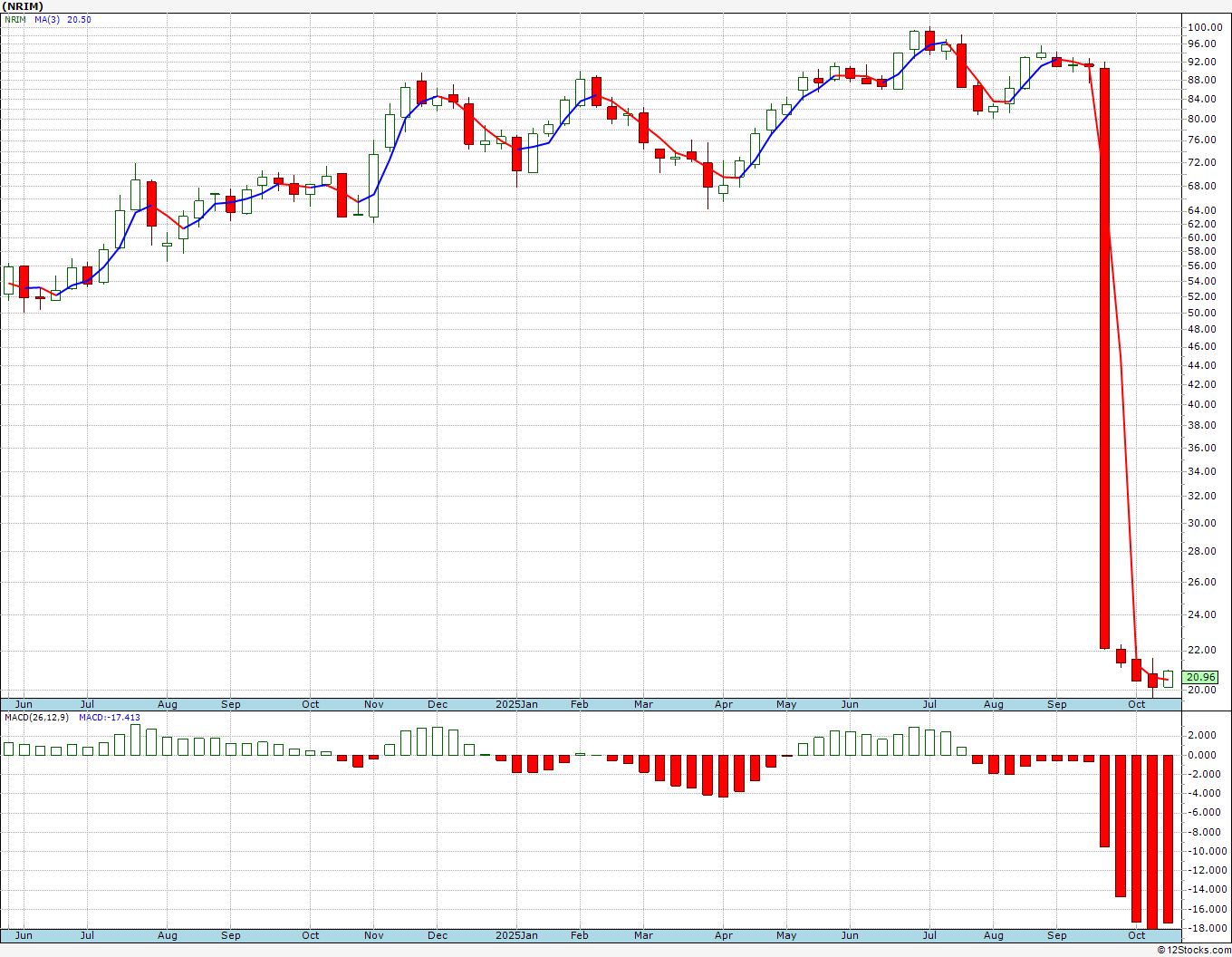This screenshot has height=957, width=1232.
Task: Pick the "26.00" price axis label
Action: [x=1201, y=582]
